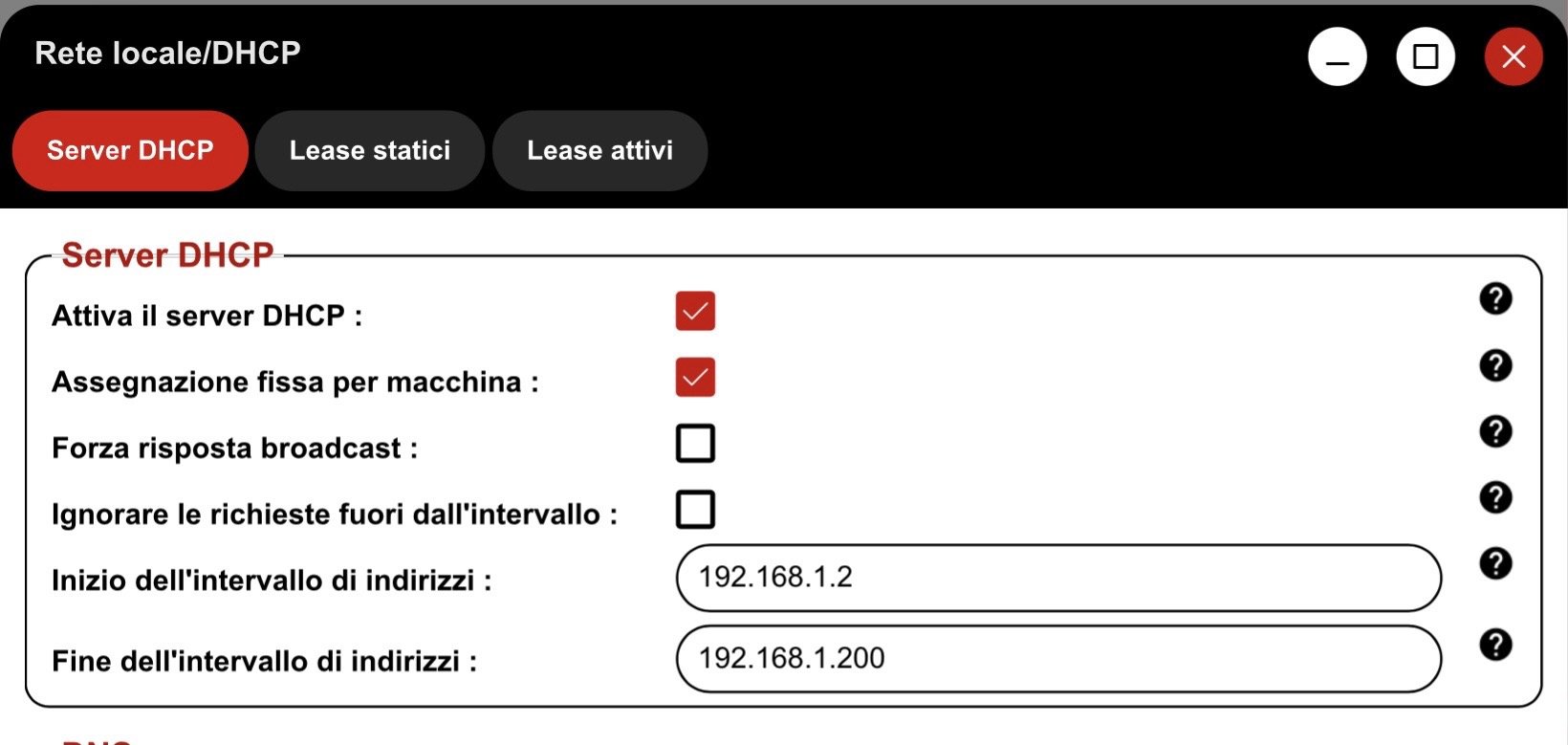
Task: Click the start address field 192.168.1.2
Action: click(x=1057, y=578)
